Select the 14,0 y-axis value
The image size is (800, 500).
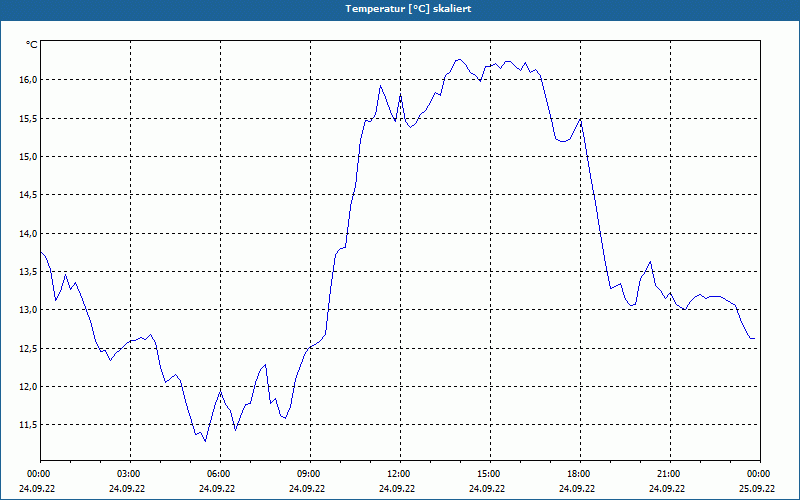point(29,234)
